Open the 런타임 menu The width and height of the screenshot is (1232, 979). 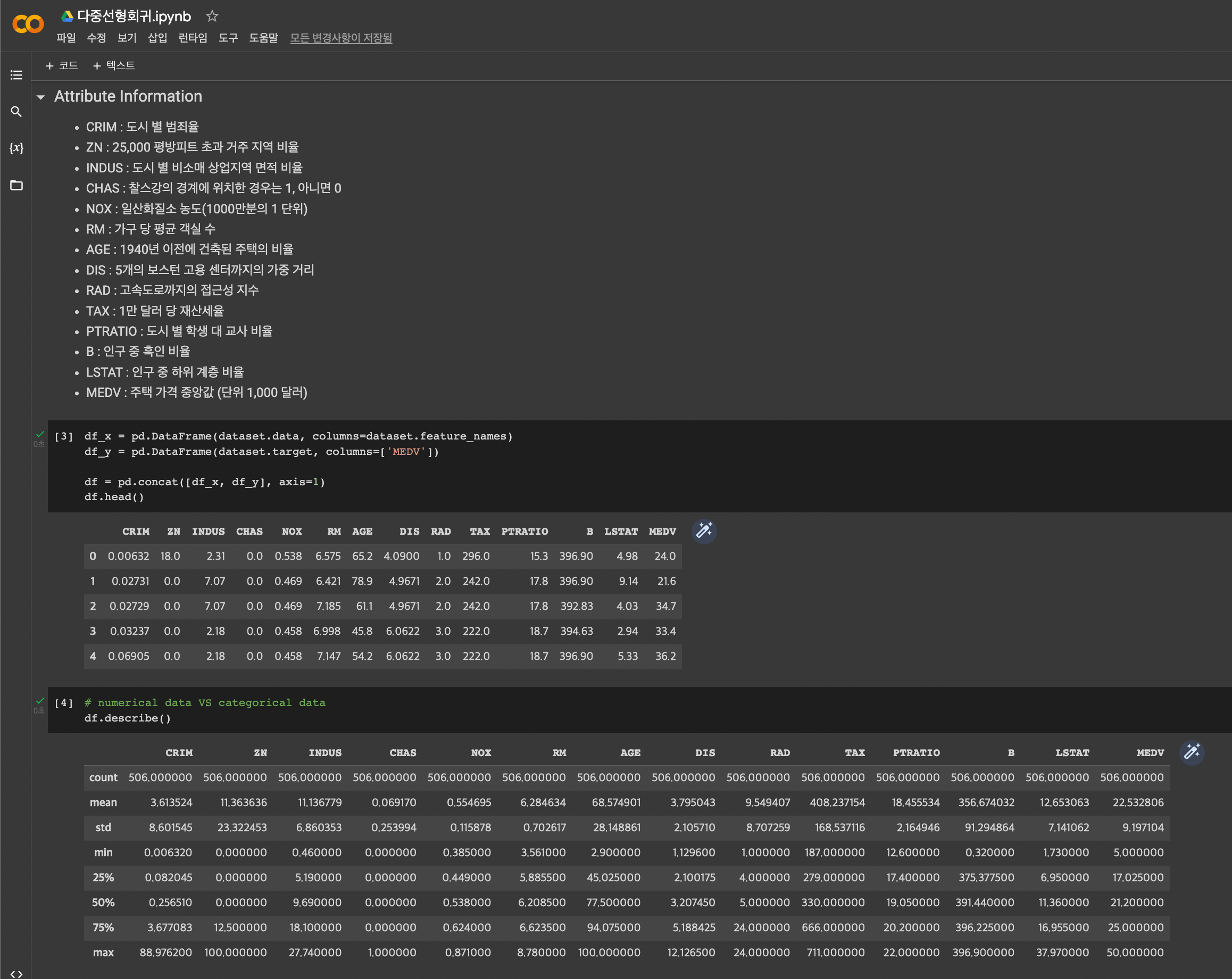coord(193,38)
